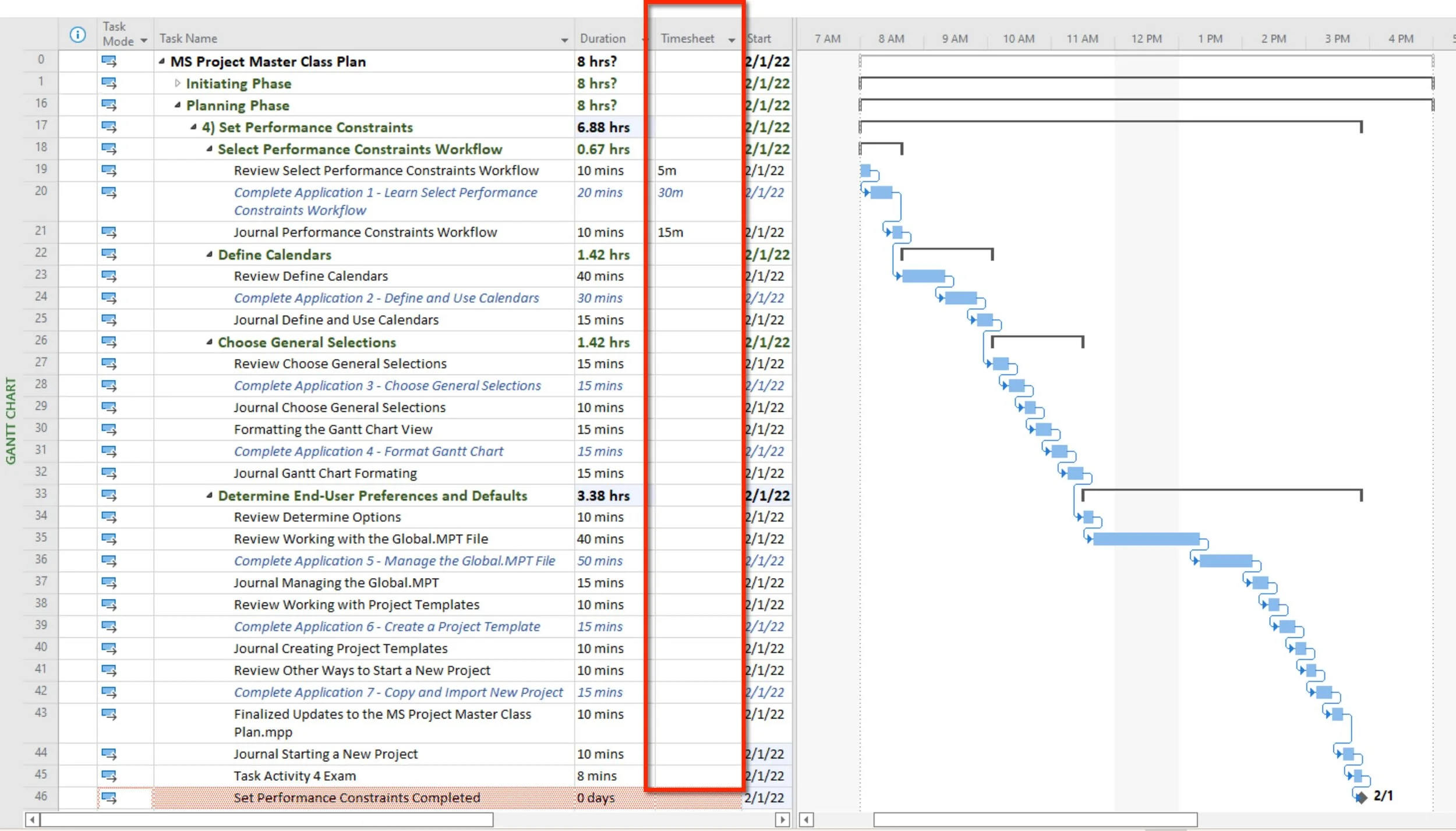Click the Indicators info column icon
The width and height of the screenshot is (1456, 831).
(x=77, y=35)
